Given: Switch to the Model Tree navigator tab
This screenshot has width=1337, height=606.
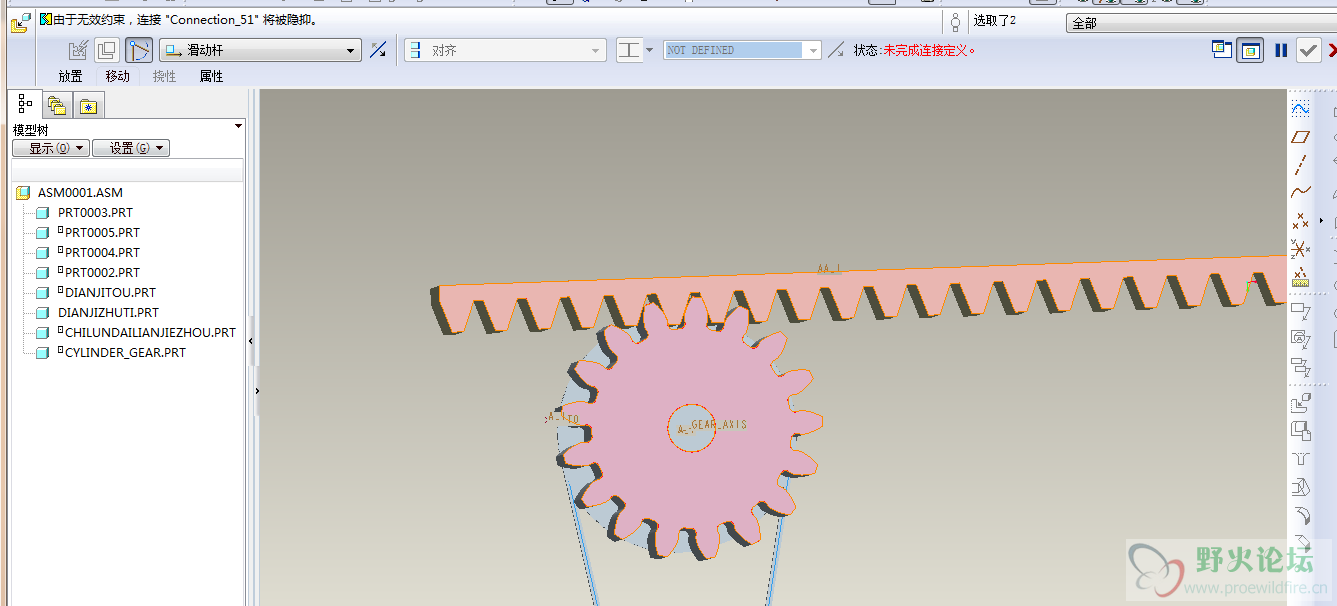Looking at the screenshot, I should click(26, 103).
